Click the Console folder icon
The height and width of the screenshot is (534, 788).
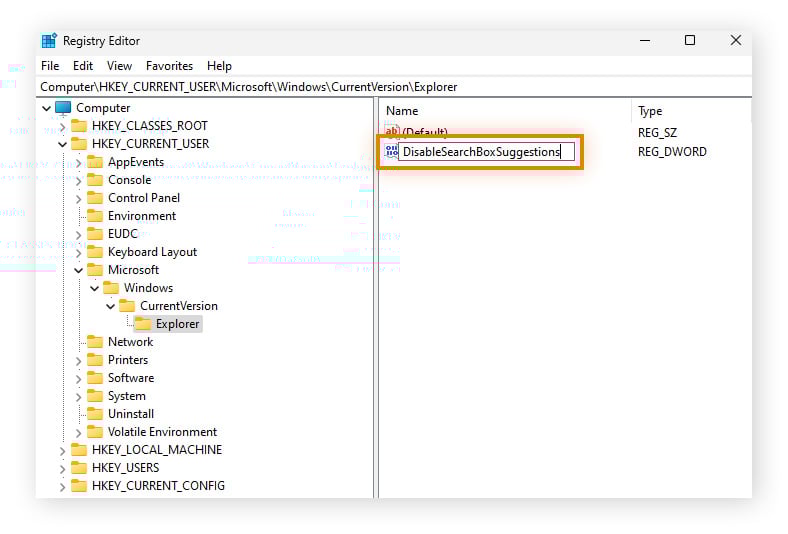[x=95, y=179]
